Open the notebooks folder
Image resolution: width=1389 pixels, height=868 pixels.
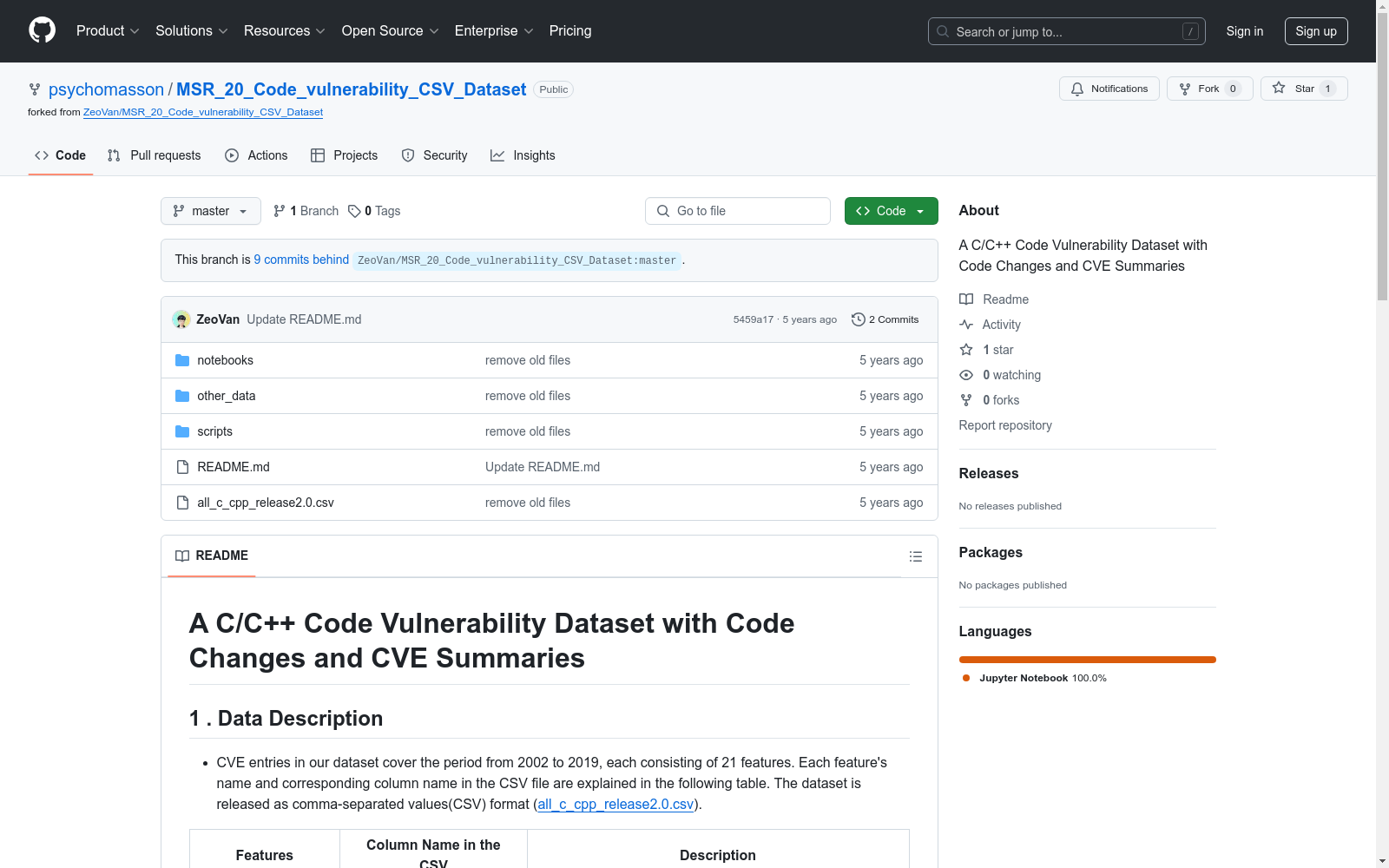[x=224, y=359]
